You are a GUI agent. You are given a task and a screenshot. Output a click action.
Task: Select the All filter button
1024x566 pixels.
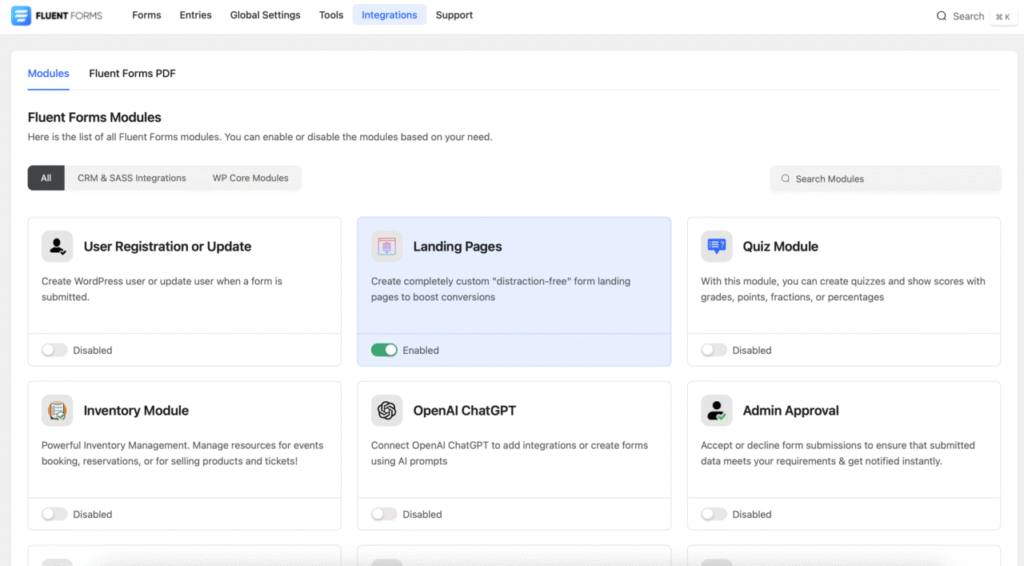pyautogui.click(x=46, y=178)
